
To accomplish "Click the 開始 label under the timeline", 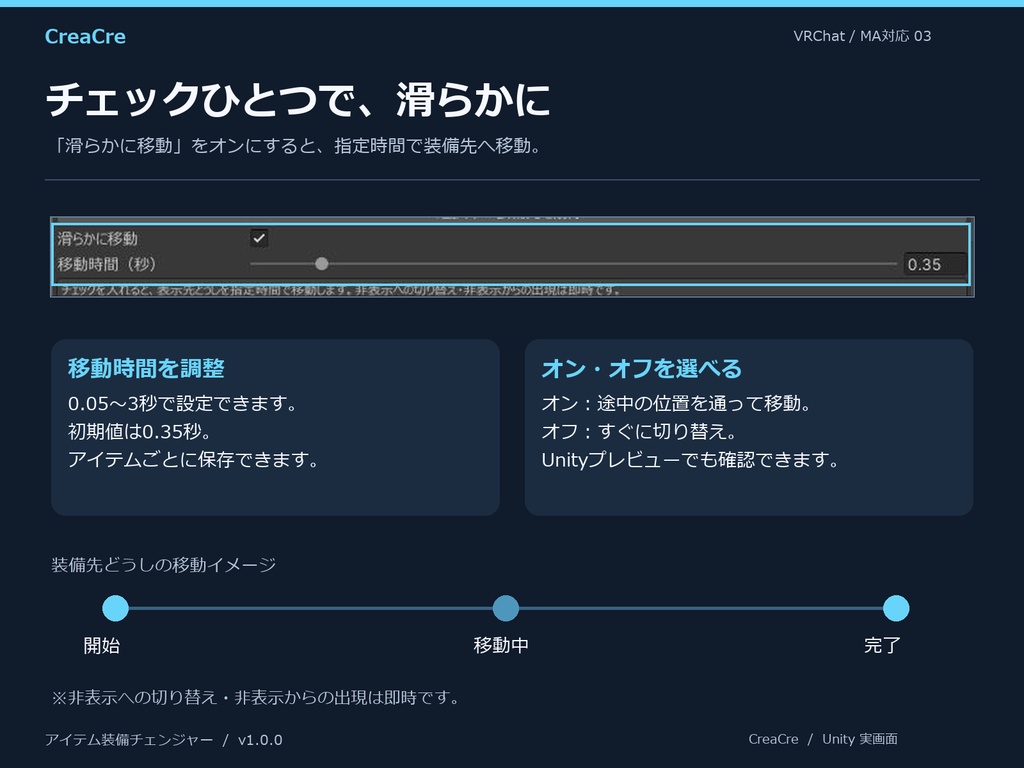I will [102, 645].
